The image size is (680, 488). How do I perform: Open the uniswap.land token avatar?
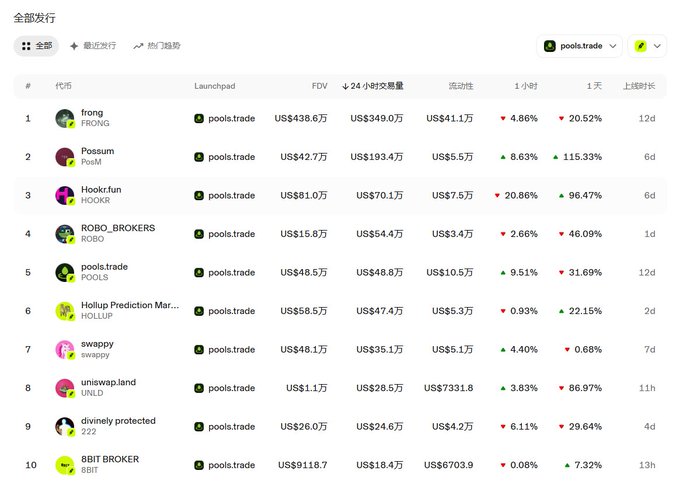[65, 388]
